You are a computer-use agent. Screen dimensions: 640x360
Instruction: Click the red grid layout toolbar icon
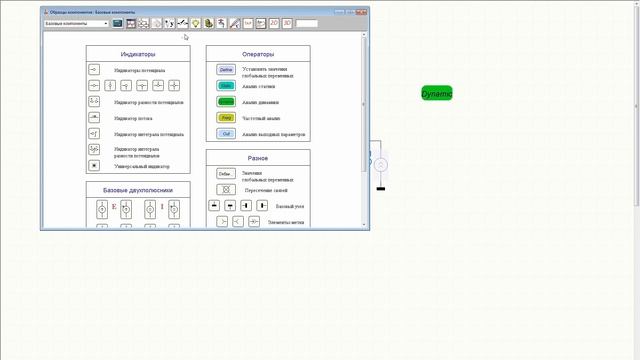click(x=131, y=24)
